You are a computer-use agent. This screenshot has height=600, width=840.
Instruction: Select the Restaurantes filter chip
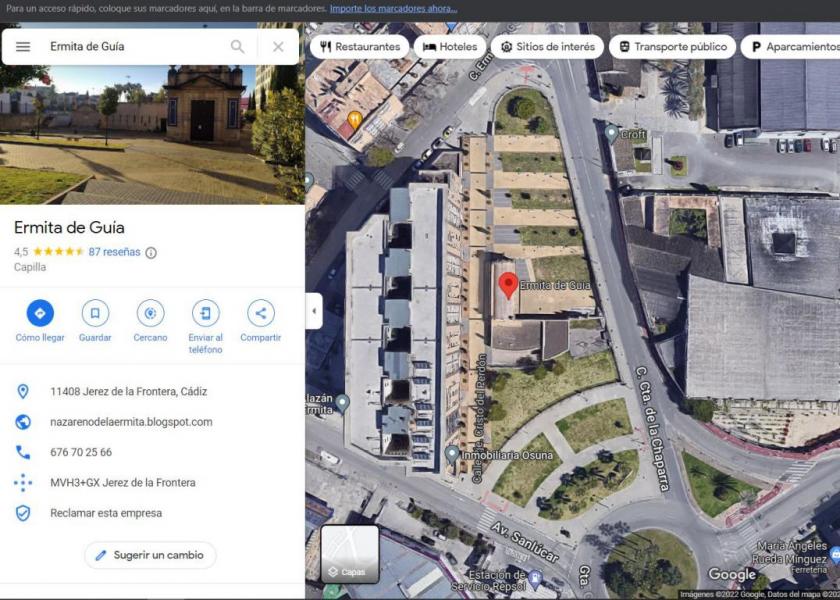[x=358, y=47]
